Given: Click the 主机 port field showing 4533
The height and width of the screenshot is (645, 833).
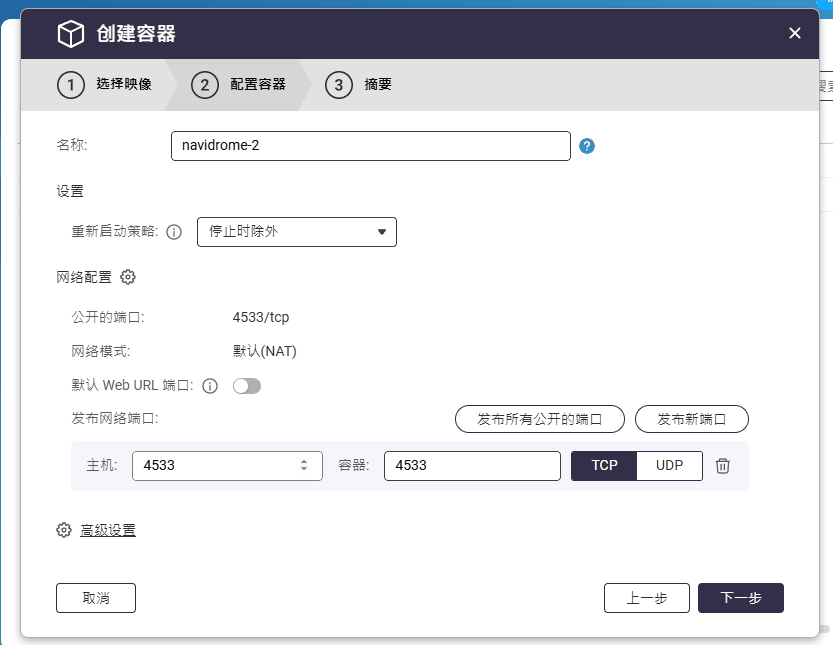Looking at the screenshot, I should coord(227,466).
